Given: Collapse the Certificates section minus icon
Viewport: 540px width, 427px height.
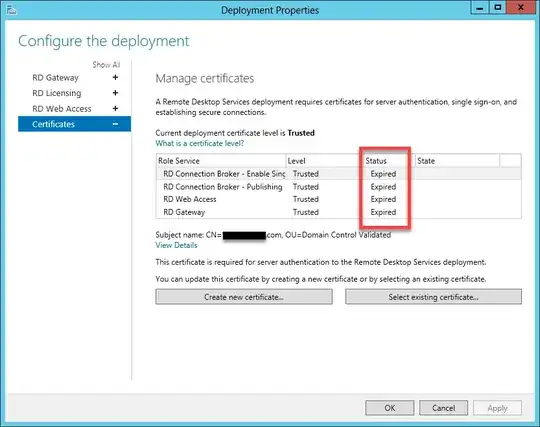Looking at the screenshot, I should coord(115,124).
